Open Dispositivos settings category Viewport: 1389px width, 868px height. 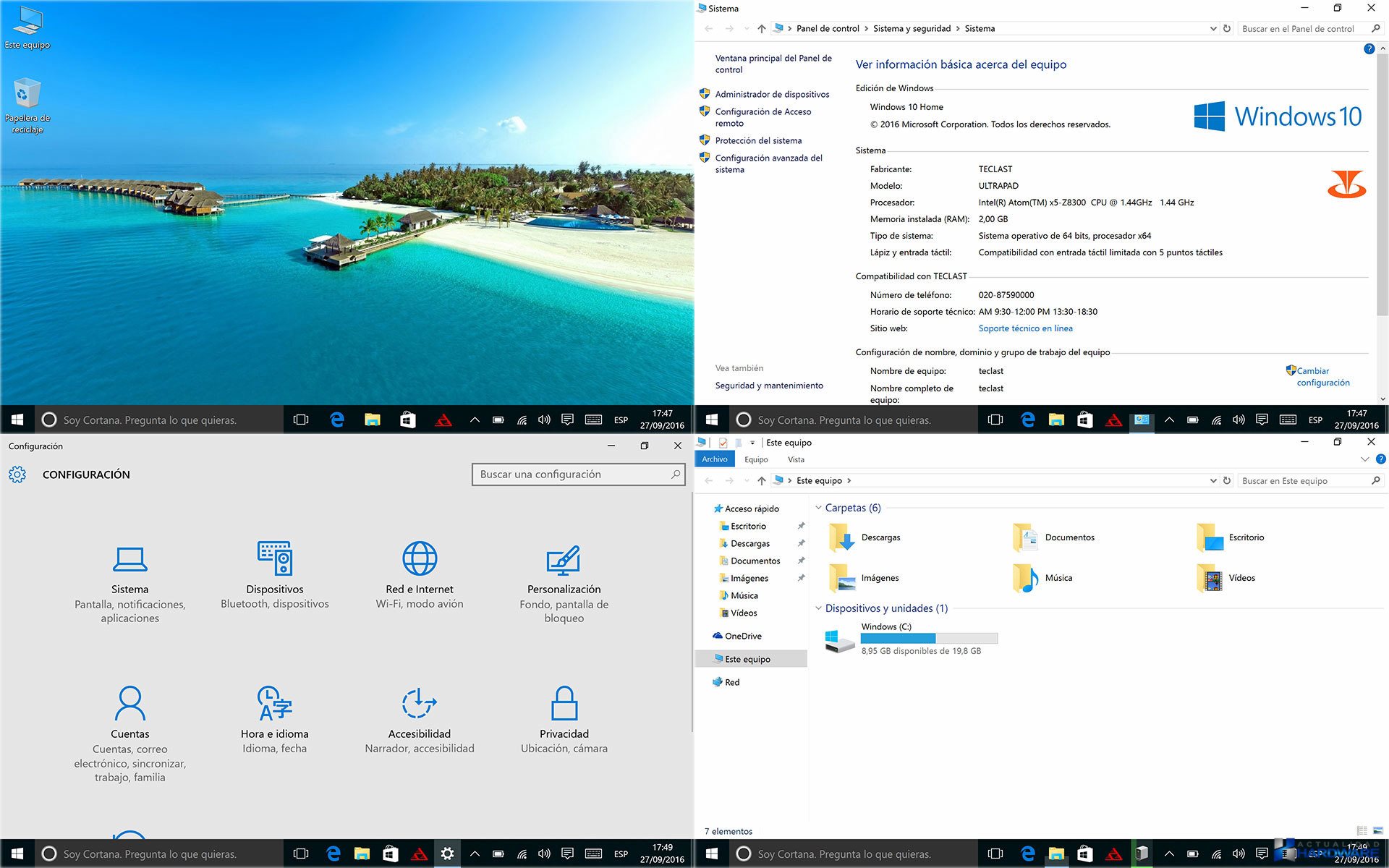pyautogui.click(x=274, y=574)
